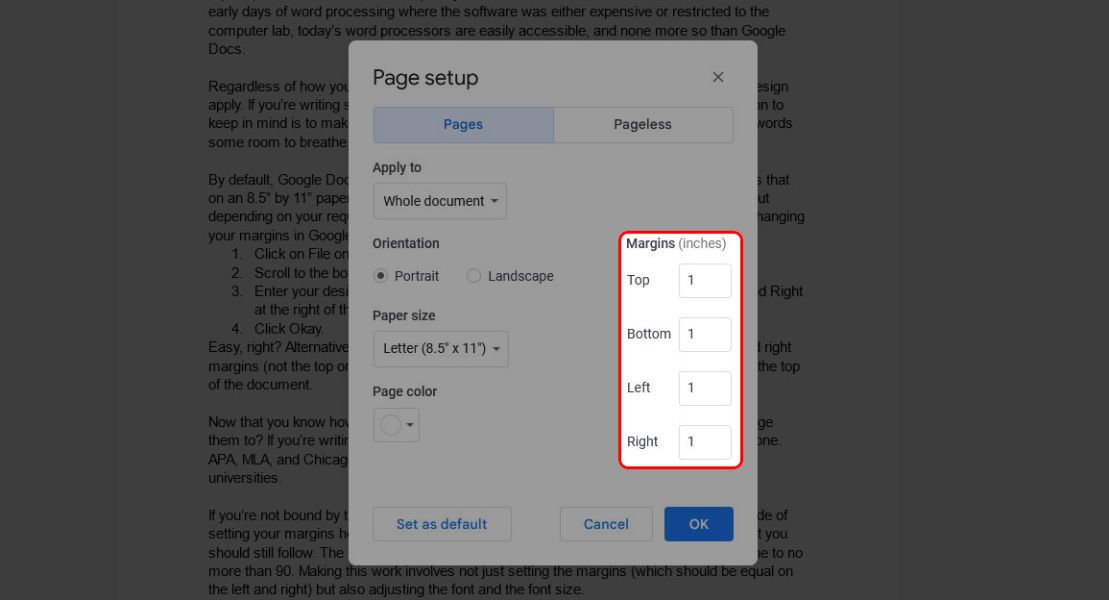Click the Page color label
Viewport: 1109px width, 600px height.
[x=405, y=391]
